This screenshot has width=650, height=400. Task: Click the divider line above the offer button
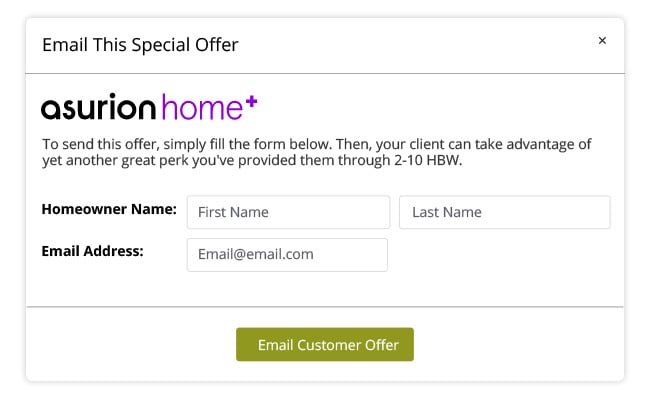point(325,306)
